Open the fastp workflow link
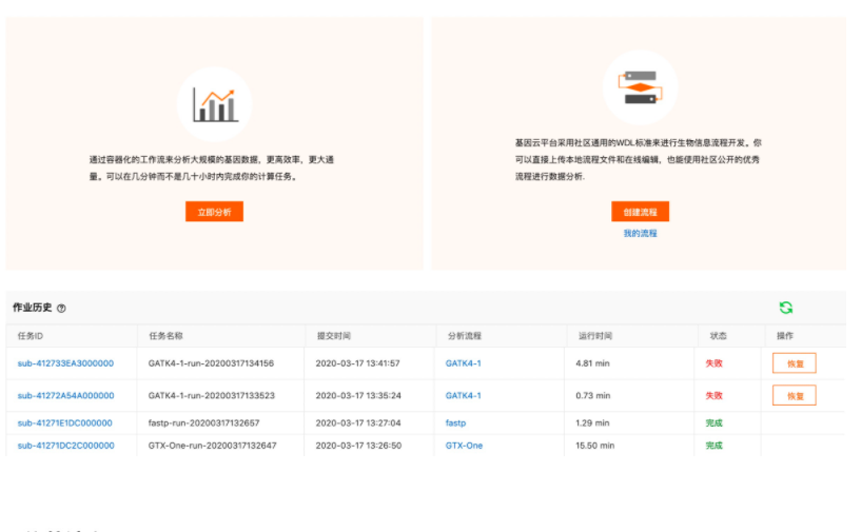The width and height of the screenshot is (861, 532). click(455, 423)
